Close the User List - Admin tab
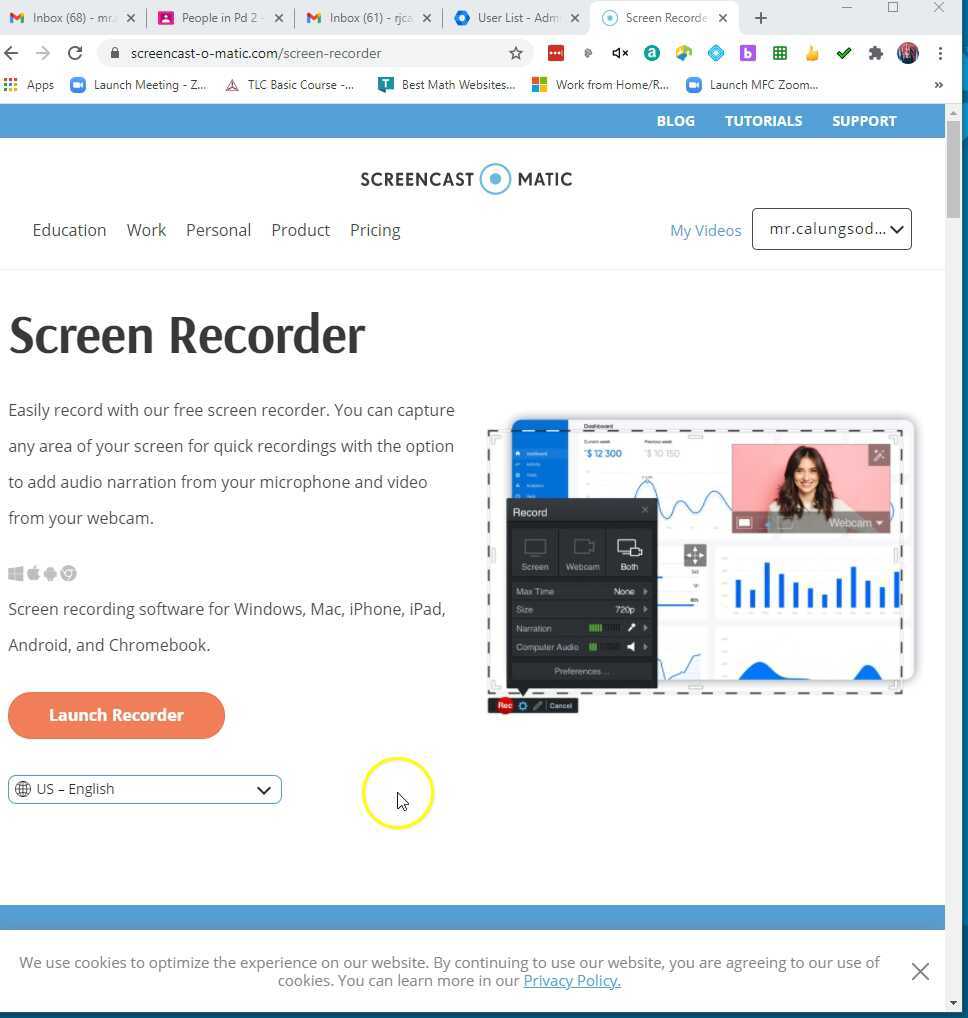 (x=575, y=18)
